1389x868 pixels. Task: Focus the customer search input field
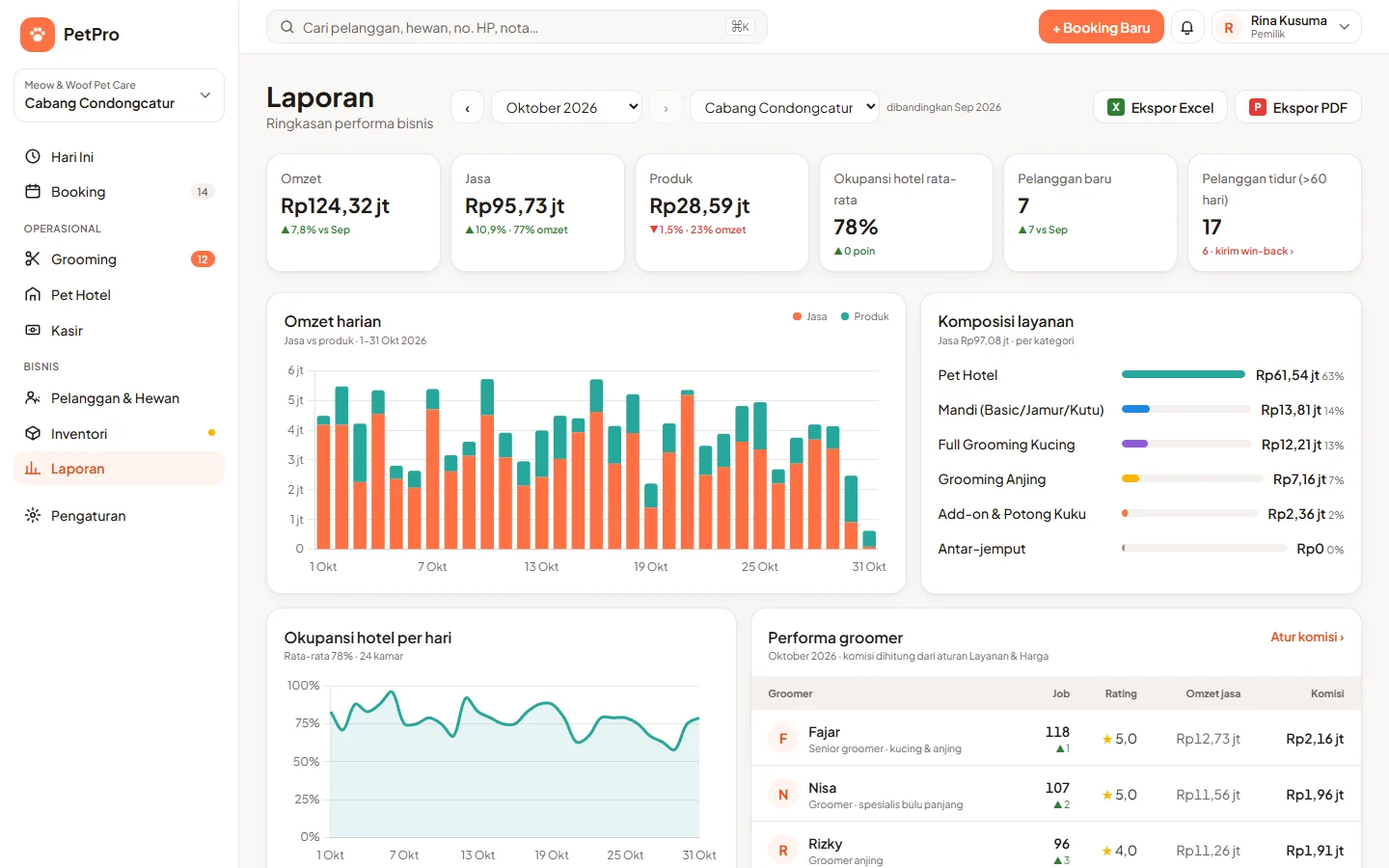[516, 27]
